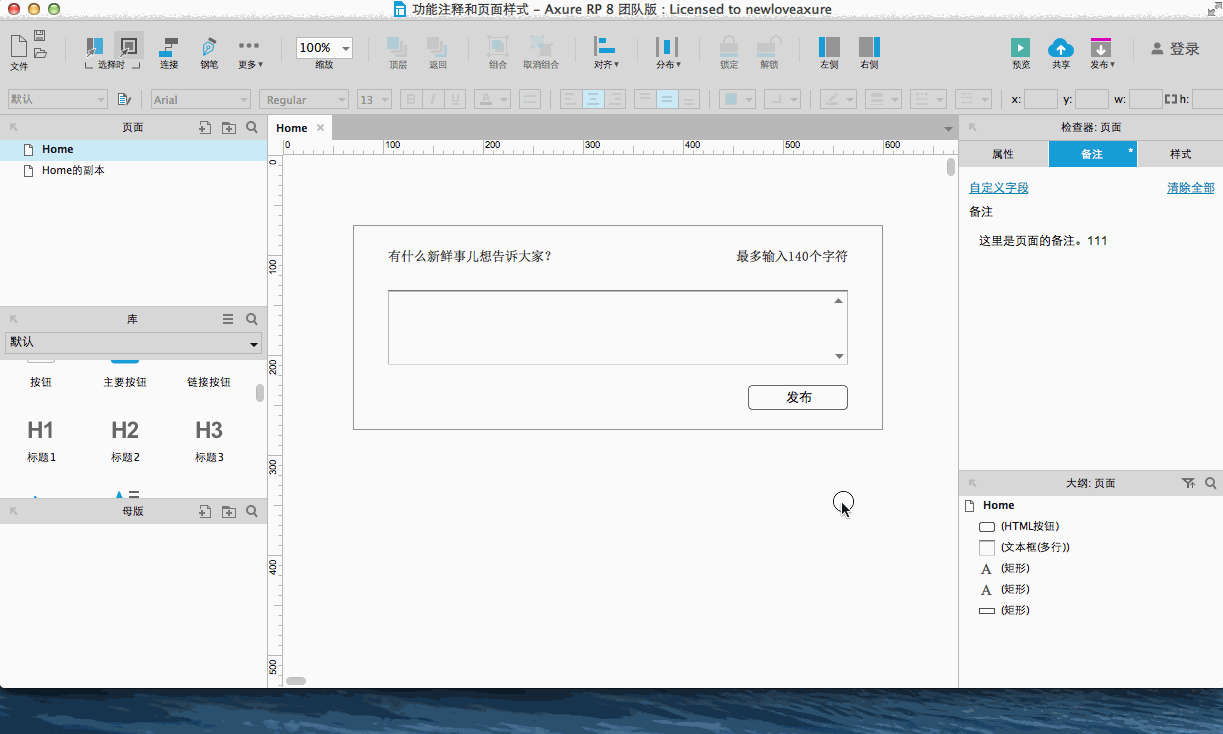The height and width of the screenshot is (734, 1223).
Task: Open the Arial font dropdown
Action: pos(201,99)
